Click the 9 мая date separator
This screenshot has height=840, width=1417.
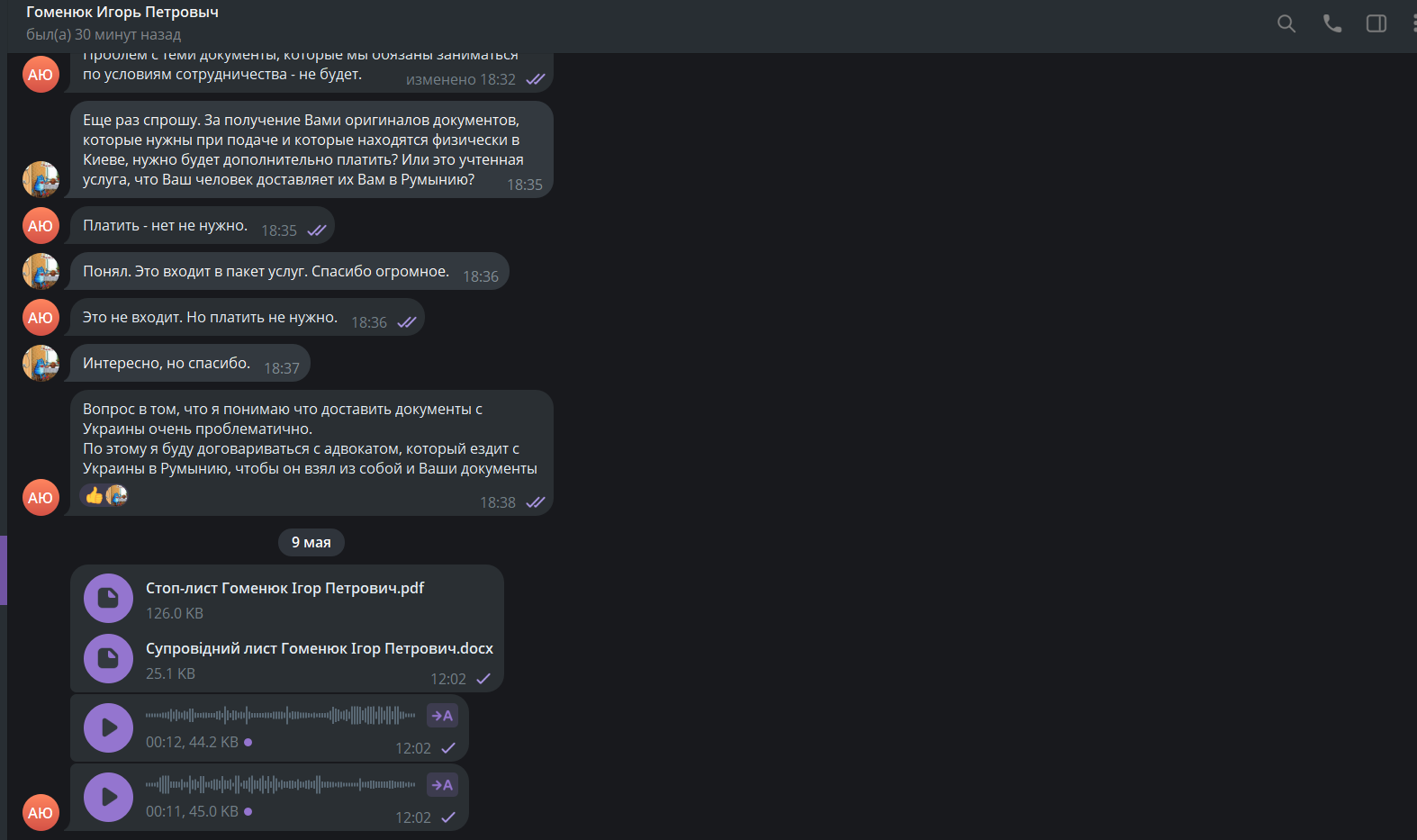tap(311, 542)
